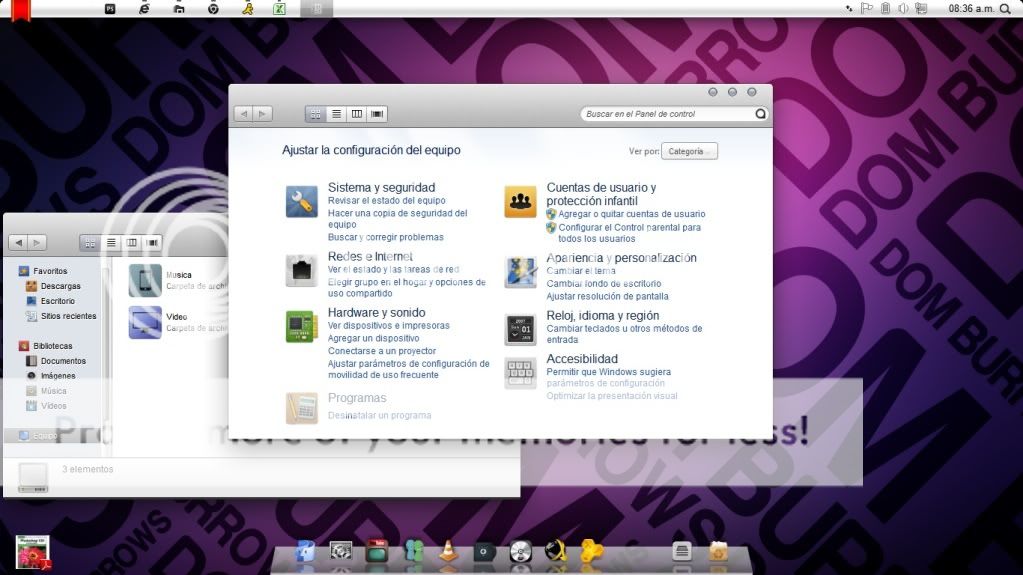Launch VLC cone from the dock
The image size is (1023, 575).
448,552
